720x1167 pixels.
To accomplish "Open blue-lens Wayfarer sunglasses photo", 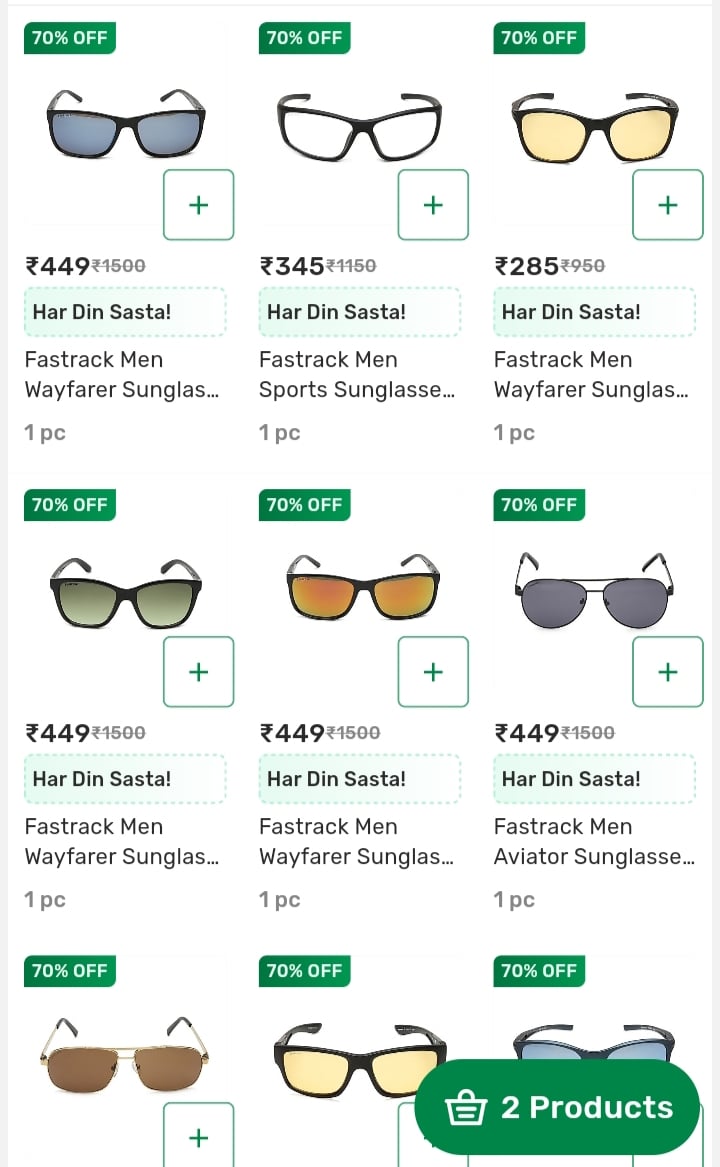I will (125, 123).
